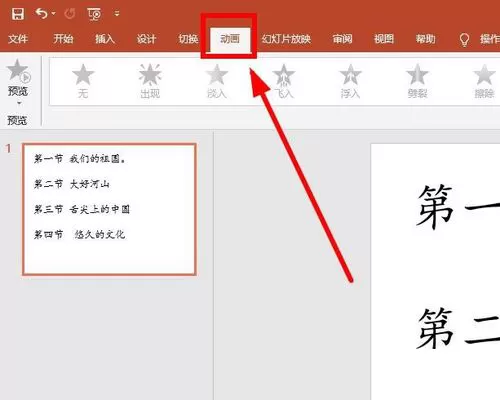
Task: Open the 审阅 tab
Action: (x=342, y=39)
